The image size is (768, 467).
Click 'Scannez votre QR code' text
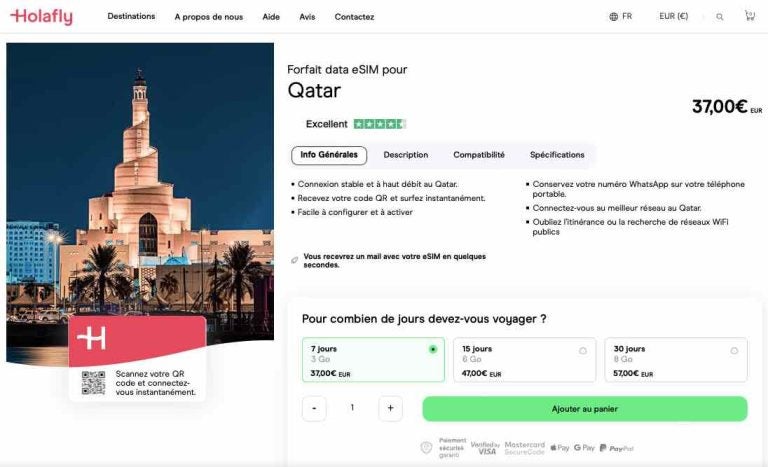155,383
